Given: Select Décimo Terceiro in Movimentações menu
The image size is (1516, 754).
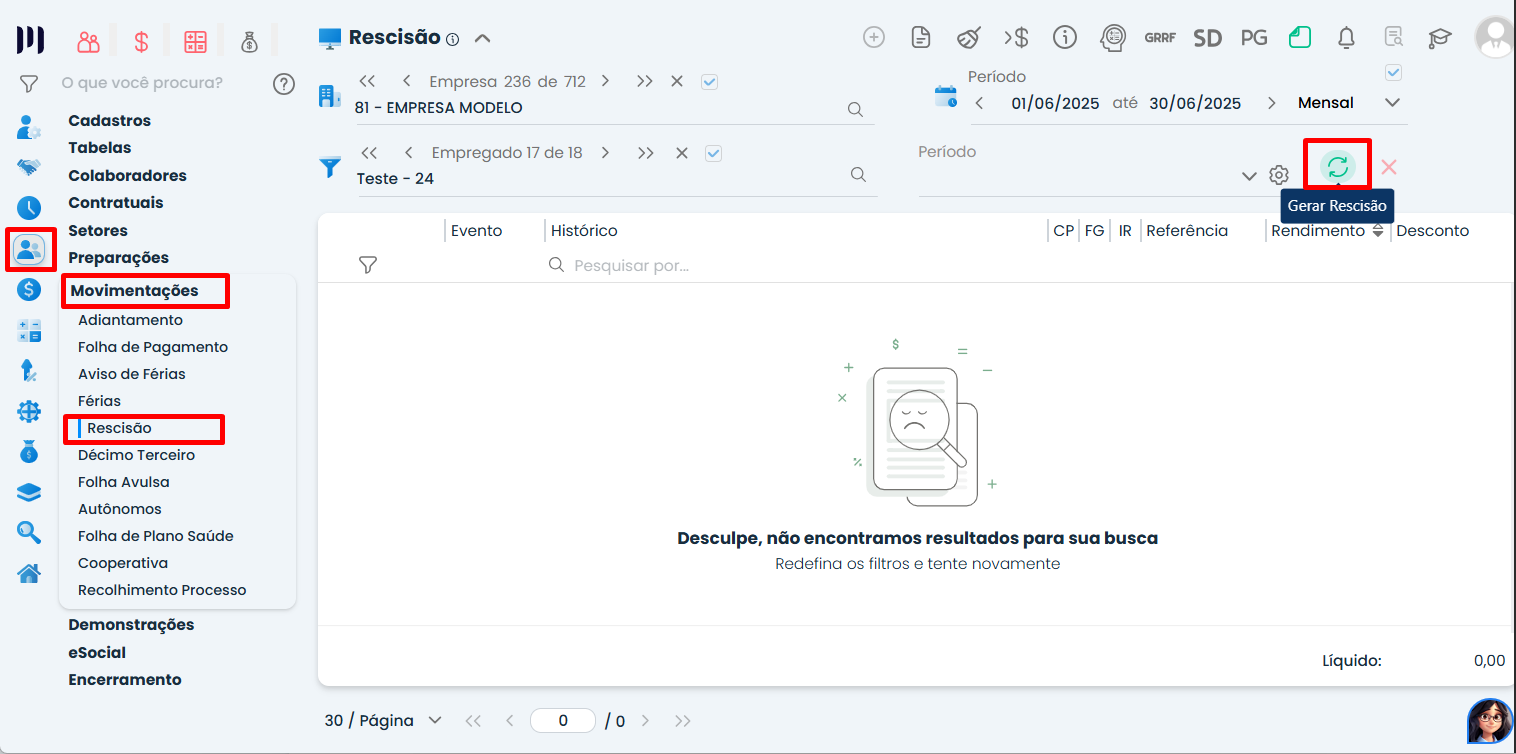Looking at the screenshot, I should [137, 455].
